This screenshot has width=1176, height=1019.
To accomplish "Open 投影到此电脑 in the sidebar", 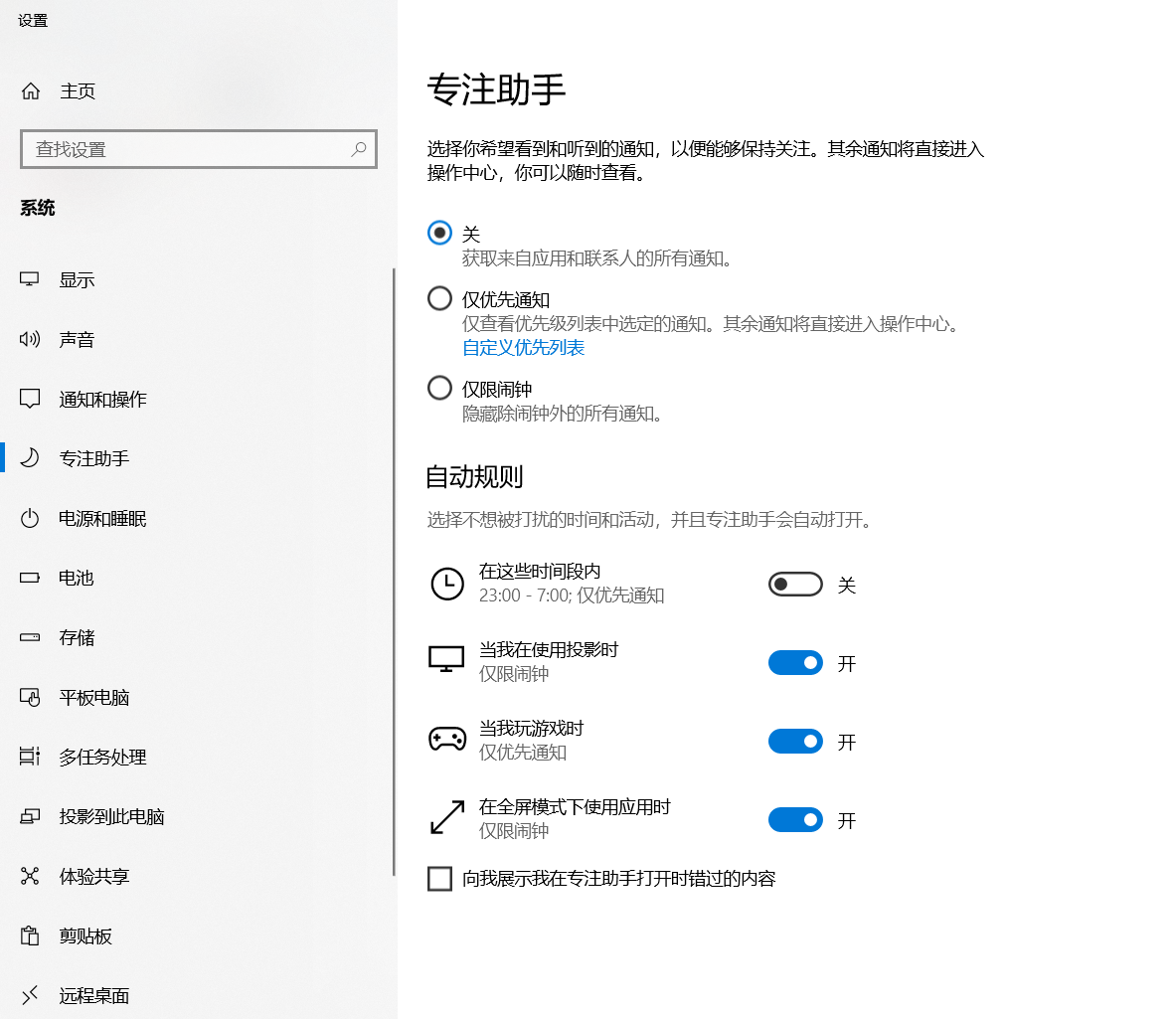I will point(197,816).
